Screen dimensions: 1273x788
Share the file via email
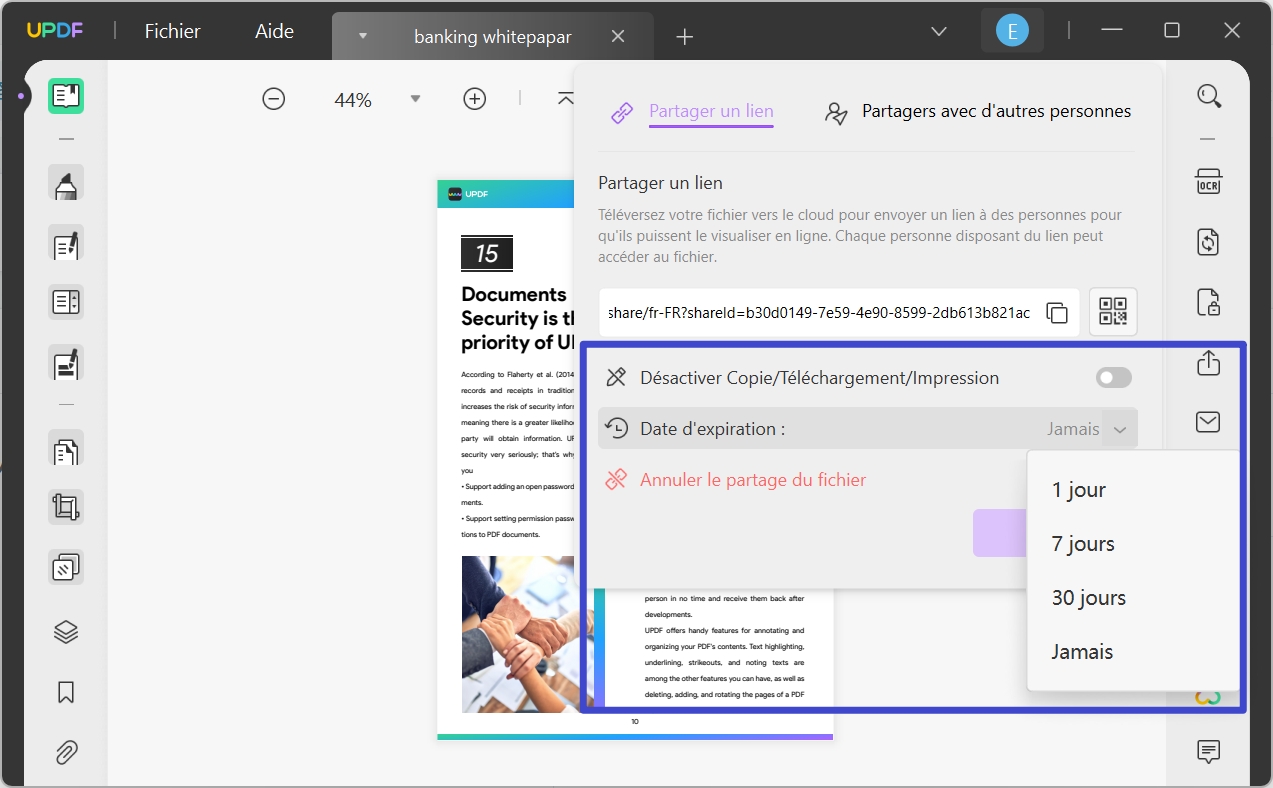[x=1208, y=421]
